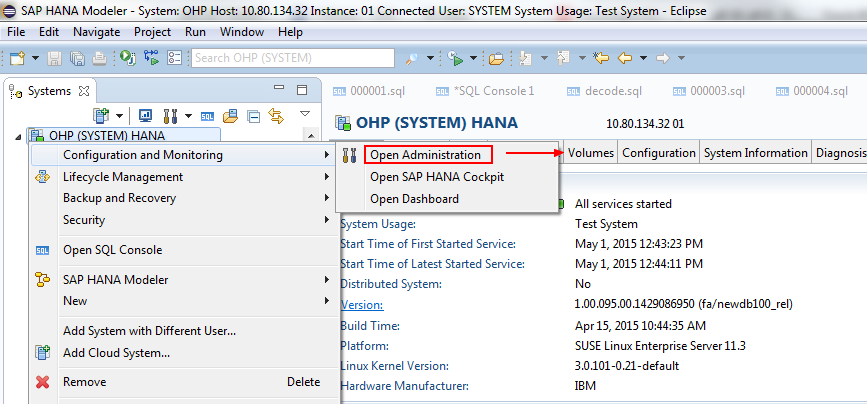867x404 pixels.
Task: Click the Add System icon in Systems panel
Action: pos(100,116)
